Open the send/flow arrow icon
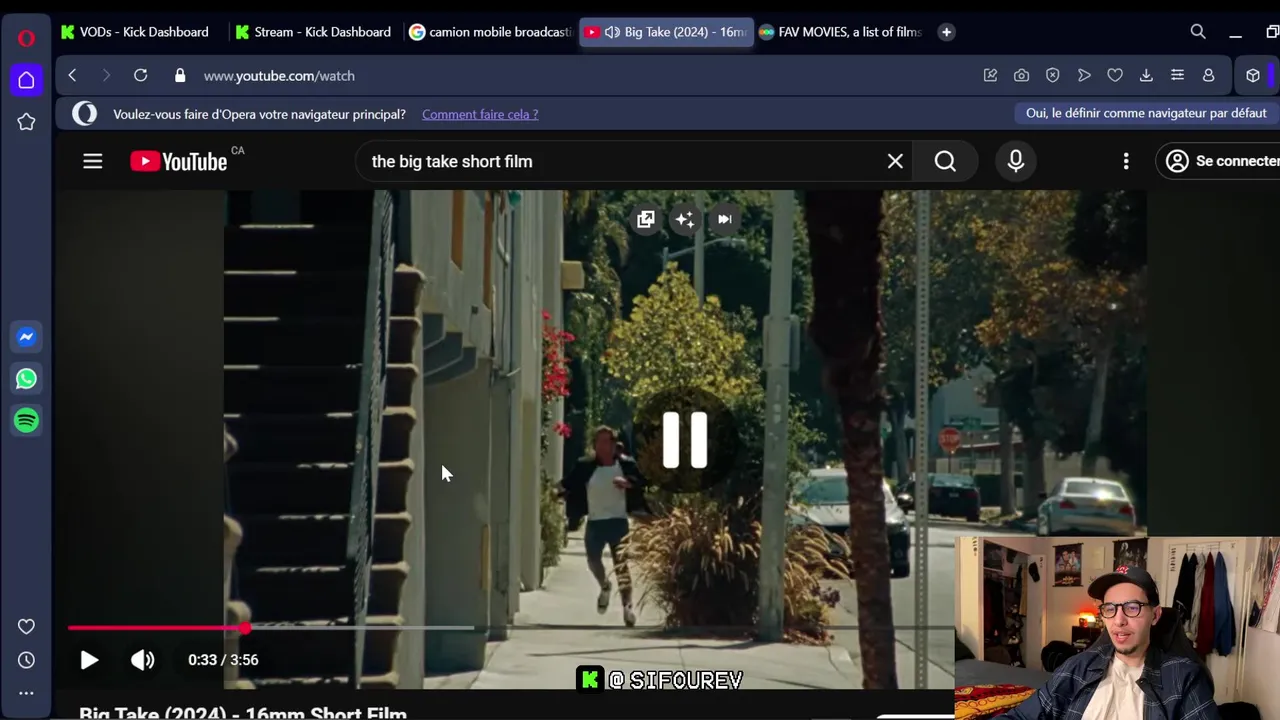The width and height of the screenshot is (1280, 720). coord(1084,75)
